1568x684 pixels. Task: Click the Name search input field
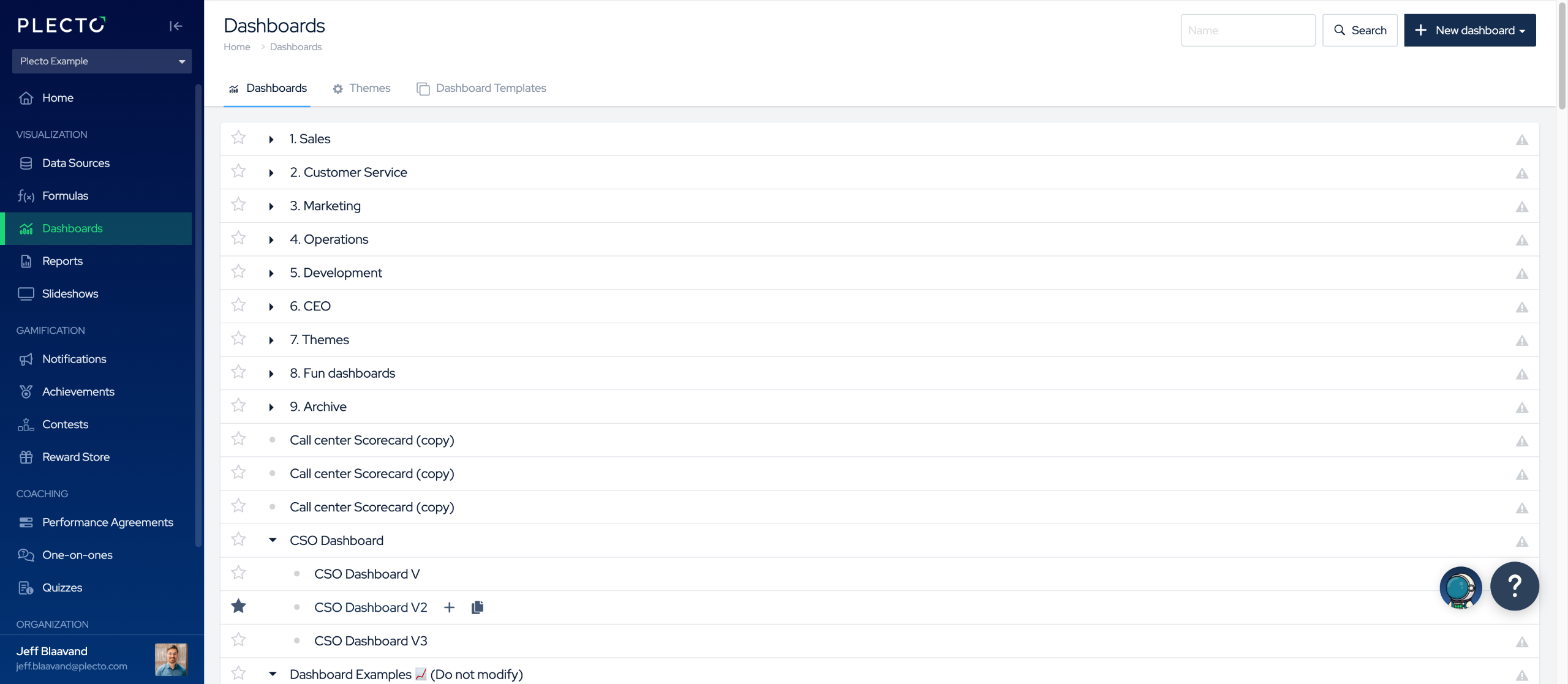[1247, 30]
